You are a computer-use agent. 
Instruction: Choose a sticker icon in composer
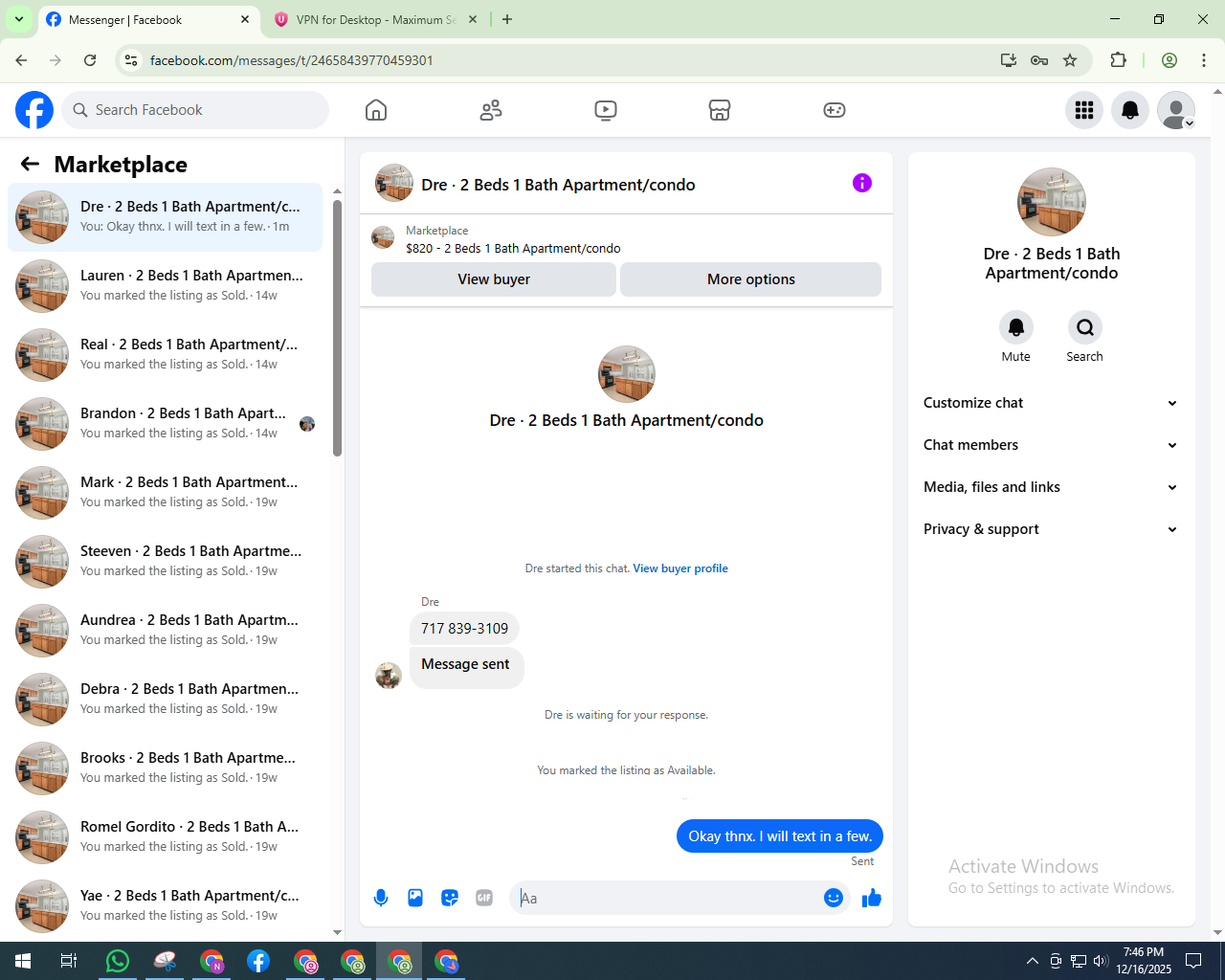(450, 898)
